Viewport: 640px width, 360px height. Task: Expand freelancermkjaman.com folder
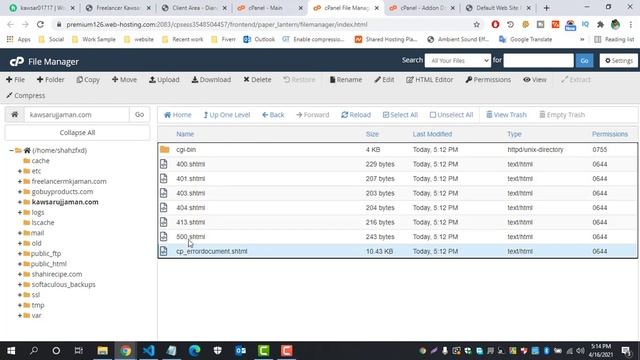point(20,181)
